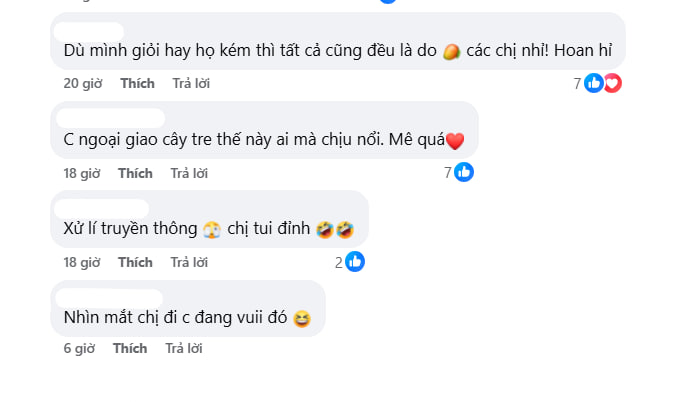Viewport: 690px width, 402px height.
Task: Click the mango emoji in the first comment
Action: 452,51
